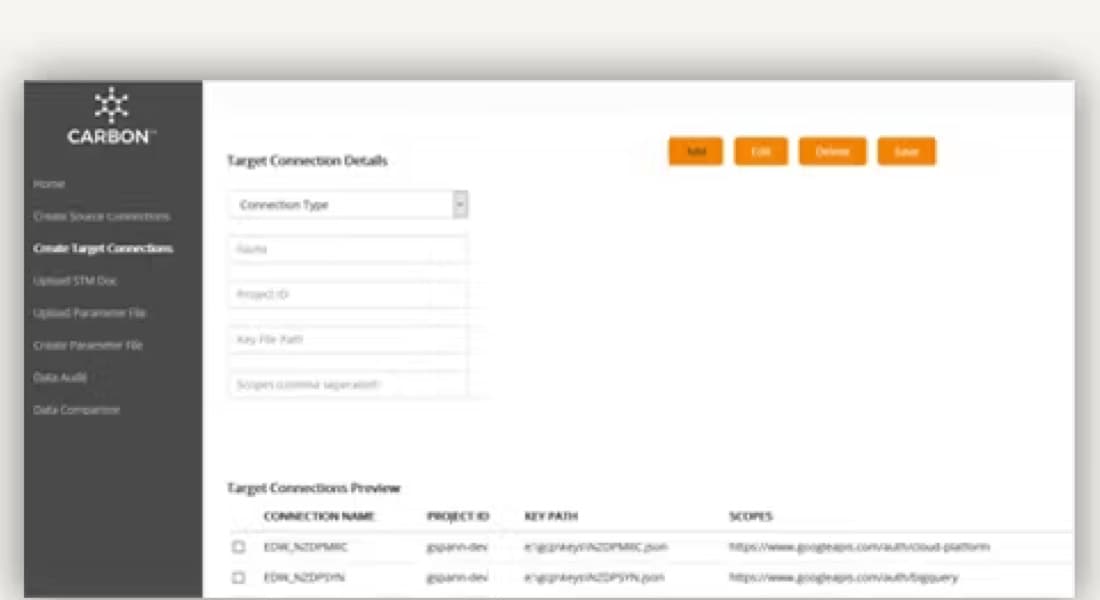Go to Data Audit page
Viewport: 1100px width, 600px height.
(60, 377)
